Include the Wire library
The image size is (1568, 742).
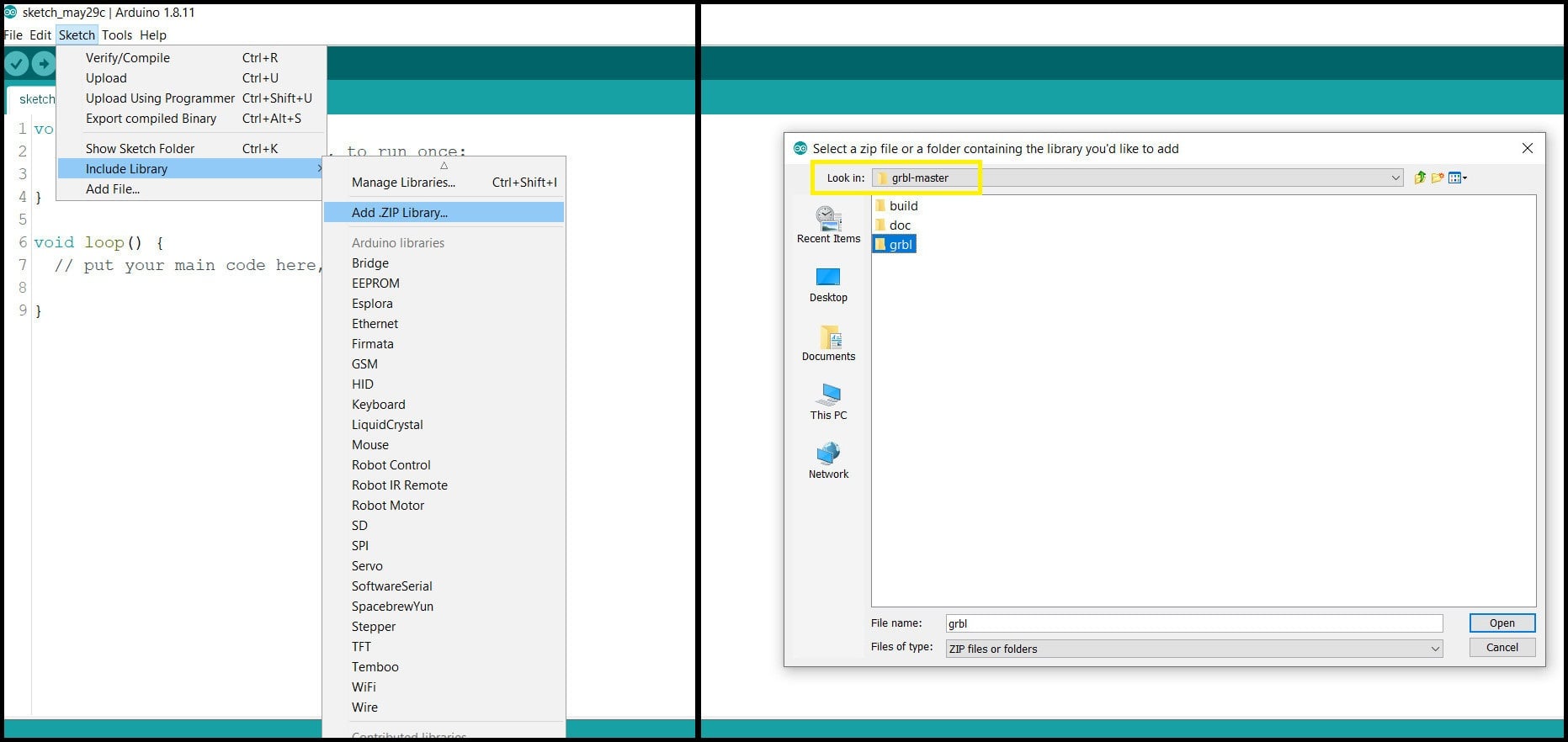coord(444,707)
